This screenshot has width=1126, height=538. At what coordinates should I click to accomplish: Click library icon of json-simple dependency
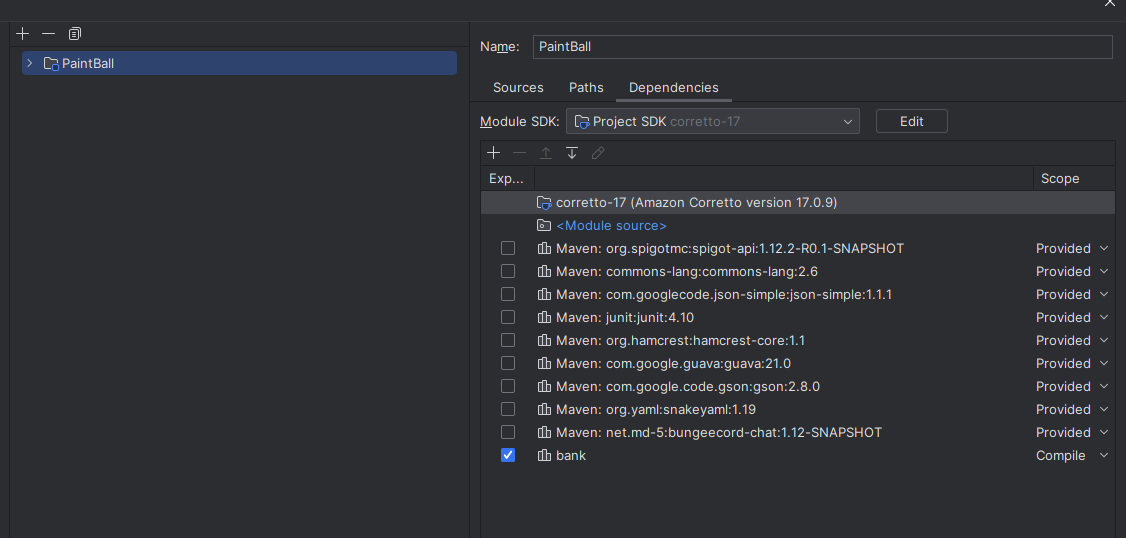[x=544, y=294]
